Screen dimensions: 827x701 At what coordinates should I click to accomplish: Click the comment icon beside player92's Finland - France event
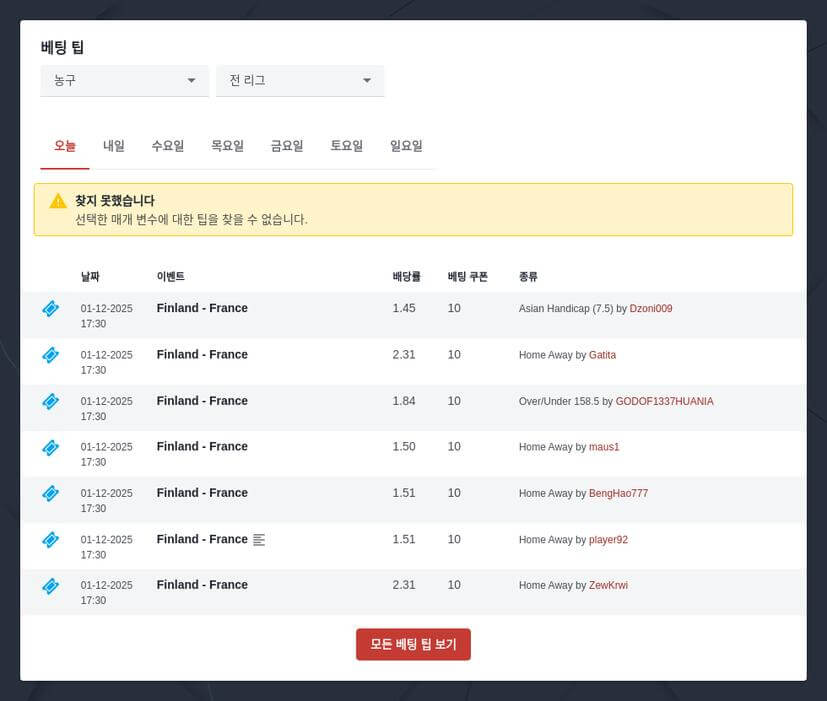259,539
